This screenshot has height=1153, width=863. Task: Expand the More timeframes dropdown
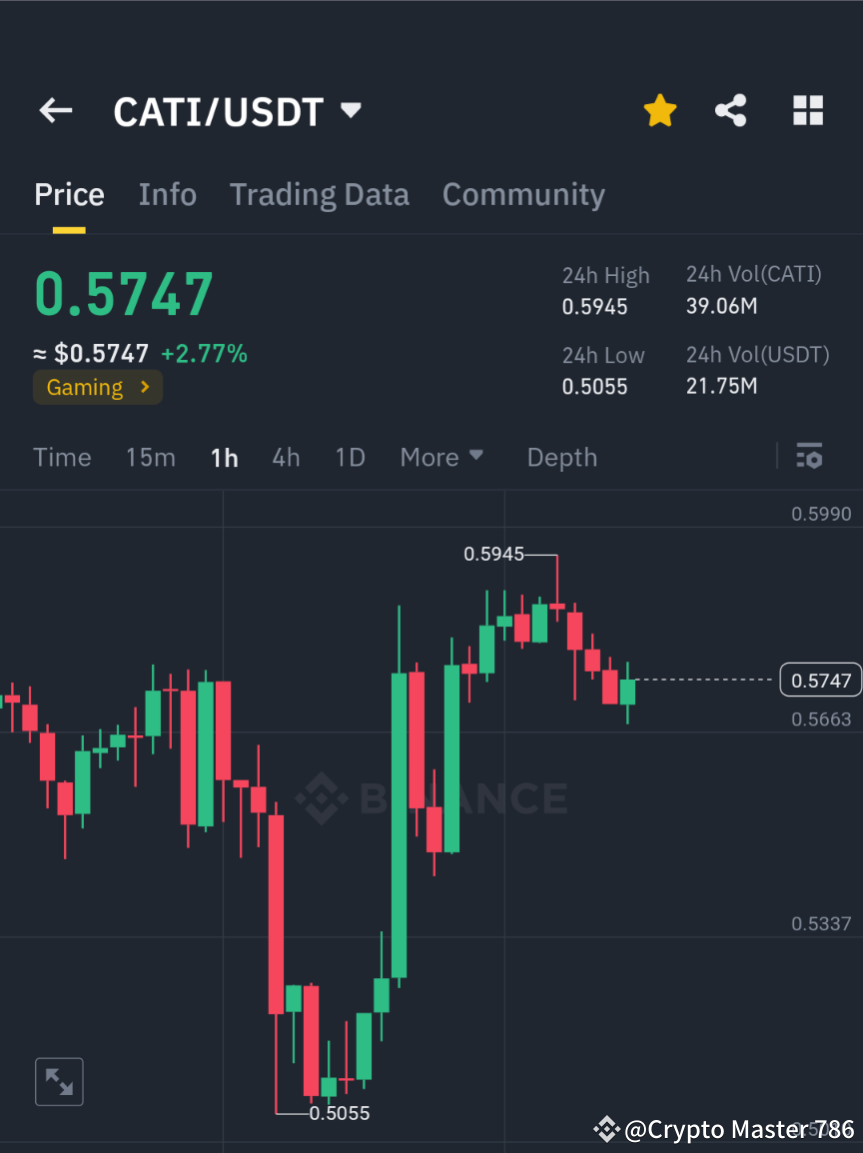pos(441,457)
